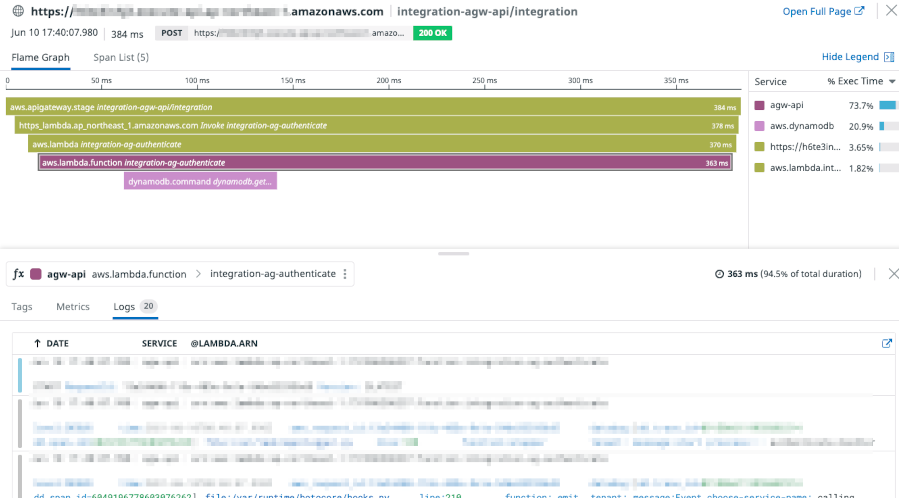Select the dynamodb.command span bar
Viewport: 900px width, 498px height.
point(200,181)
